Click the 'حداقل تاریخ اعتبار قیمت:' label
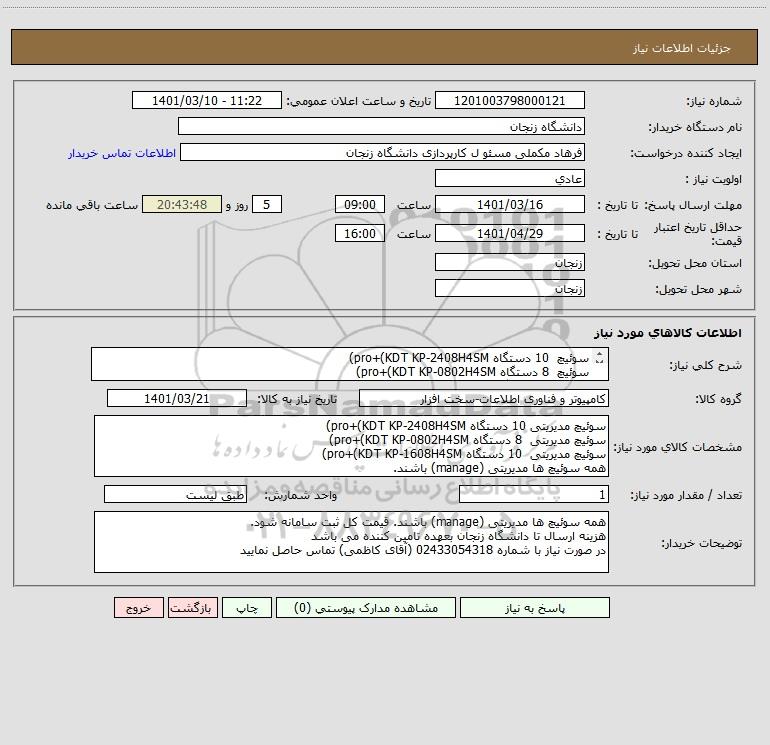The width and height of the screenshot is (770, 745). coord(698,234)
